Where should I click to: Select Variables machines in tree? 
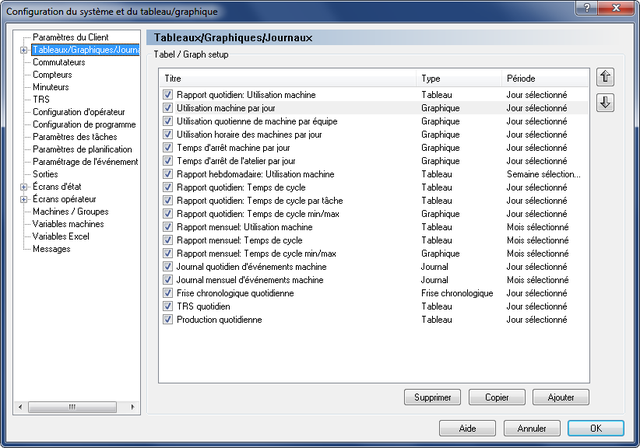coord(68,224)
